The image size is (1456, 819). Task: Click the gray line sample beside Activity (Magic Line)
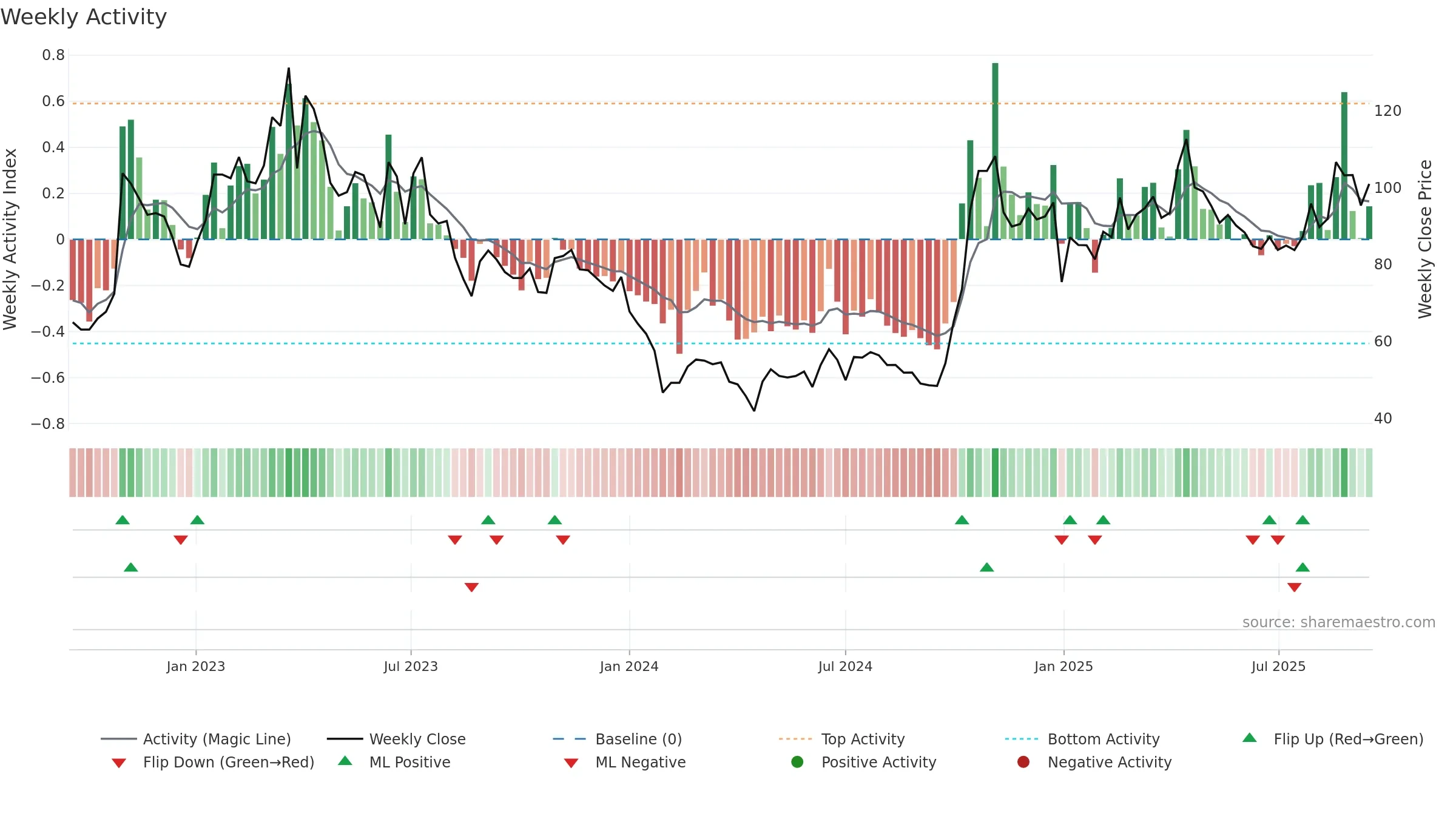(118, 739)
